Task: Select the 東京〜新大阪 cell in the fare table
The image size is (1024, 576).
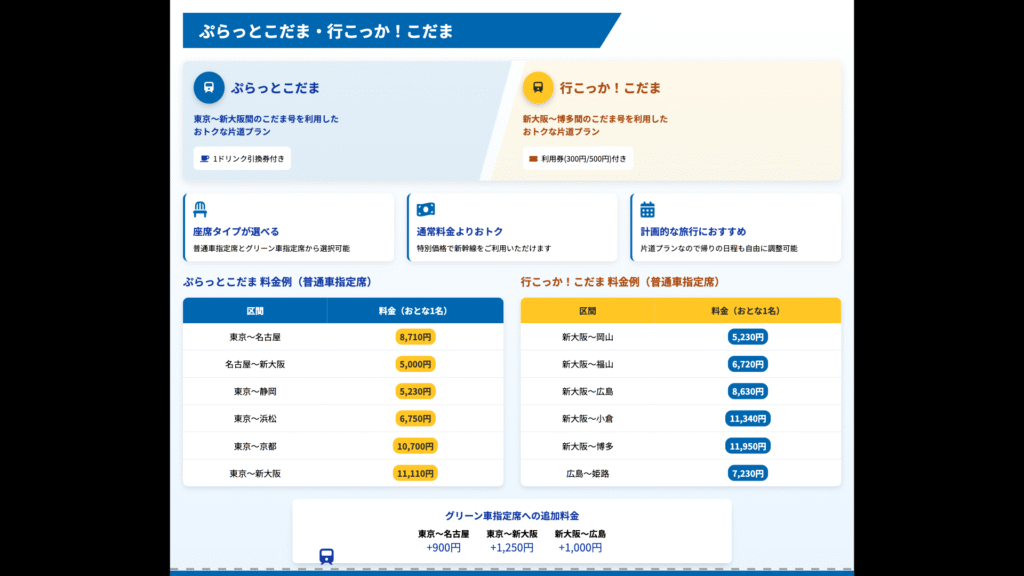Action: coord(255,473)
